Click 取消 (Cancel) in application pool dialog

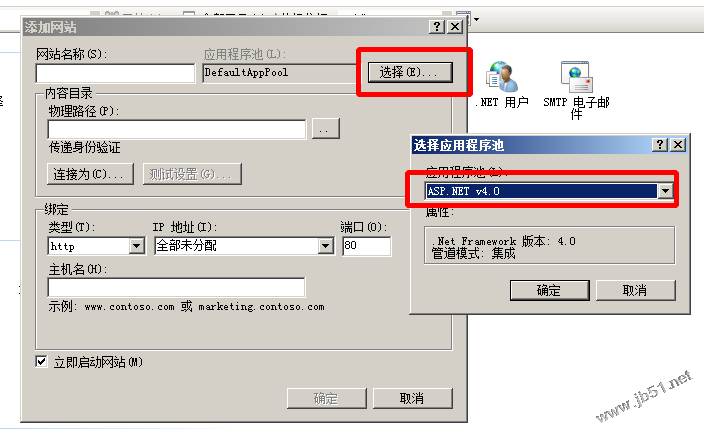635,290
